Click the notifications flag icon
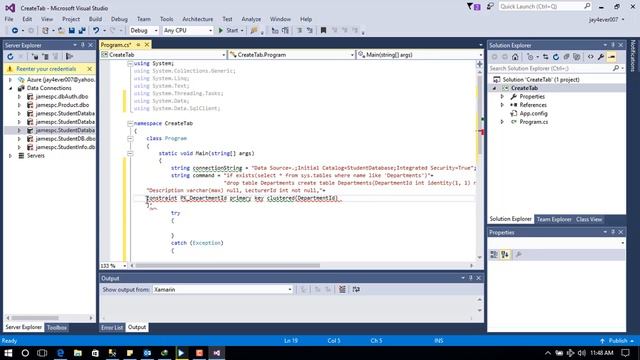Viewport: 640px width, 360px height. [473, 7]
